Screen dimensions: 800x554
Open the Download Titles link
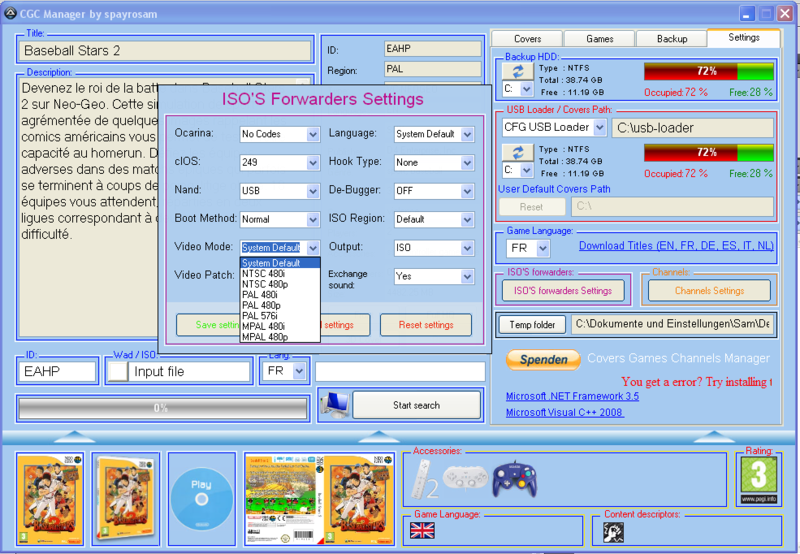coord(676,245)
